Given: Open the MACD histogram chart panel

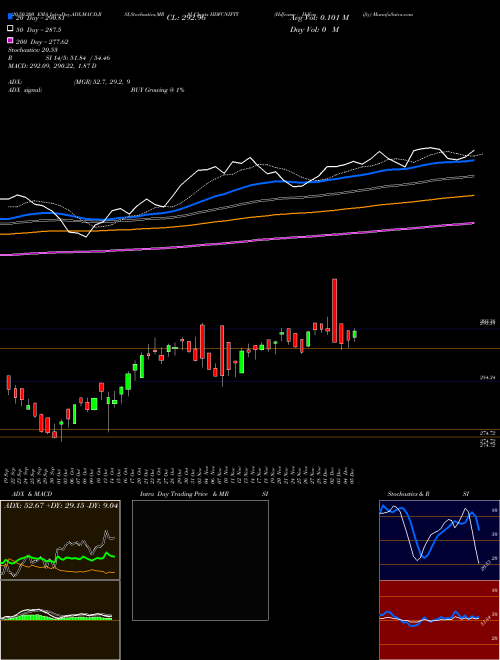Looking at the screenshot, I should 60,620.
